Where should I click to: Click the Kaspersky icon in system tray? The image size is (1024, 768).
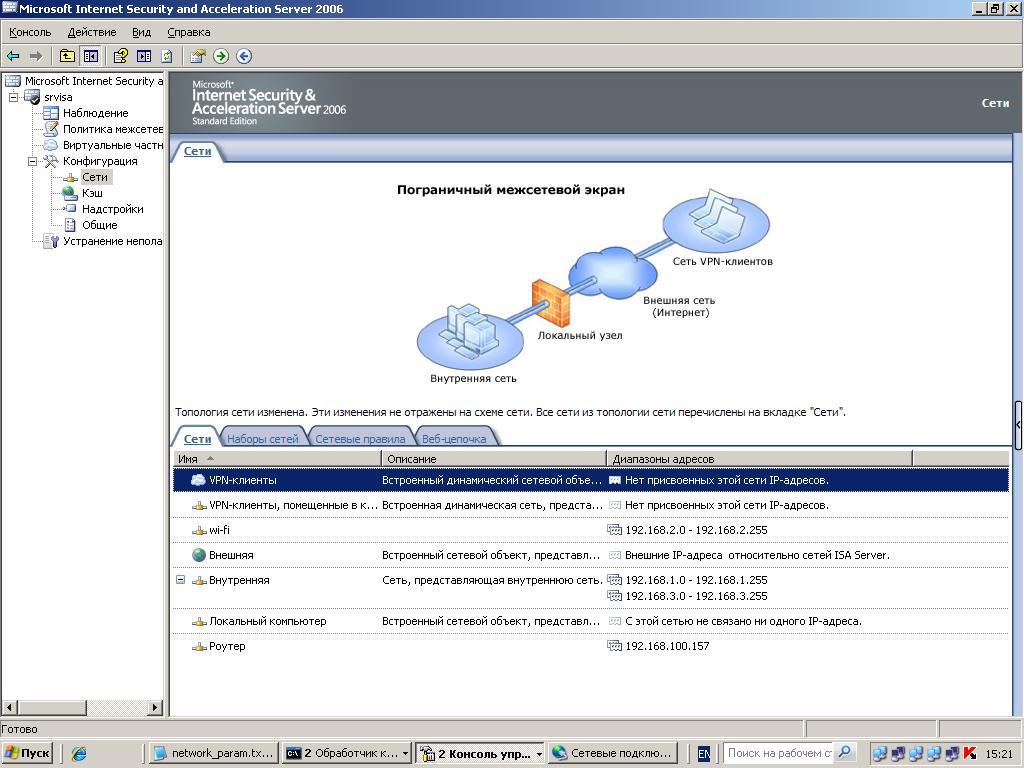pyautogui.click(x=969, y=753)
